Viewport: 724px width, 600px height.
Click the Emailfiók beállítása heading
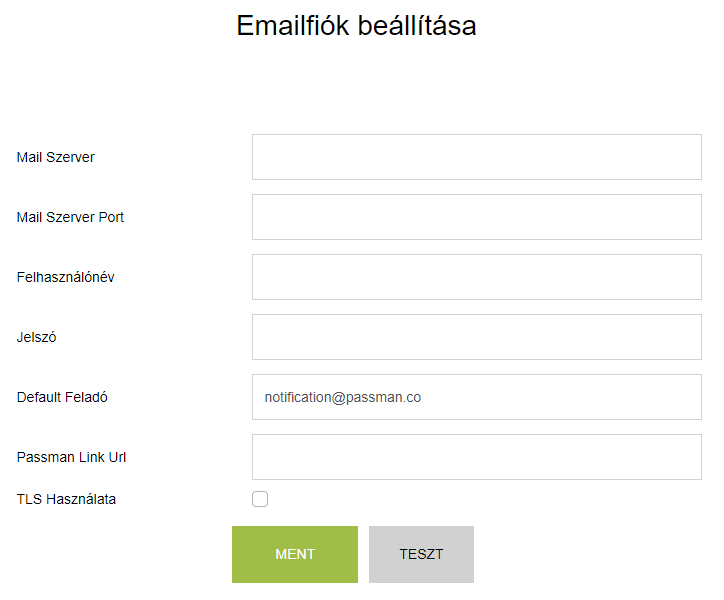[356, 26]
